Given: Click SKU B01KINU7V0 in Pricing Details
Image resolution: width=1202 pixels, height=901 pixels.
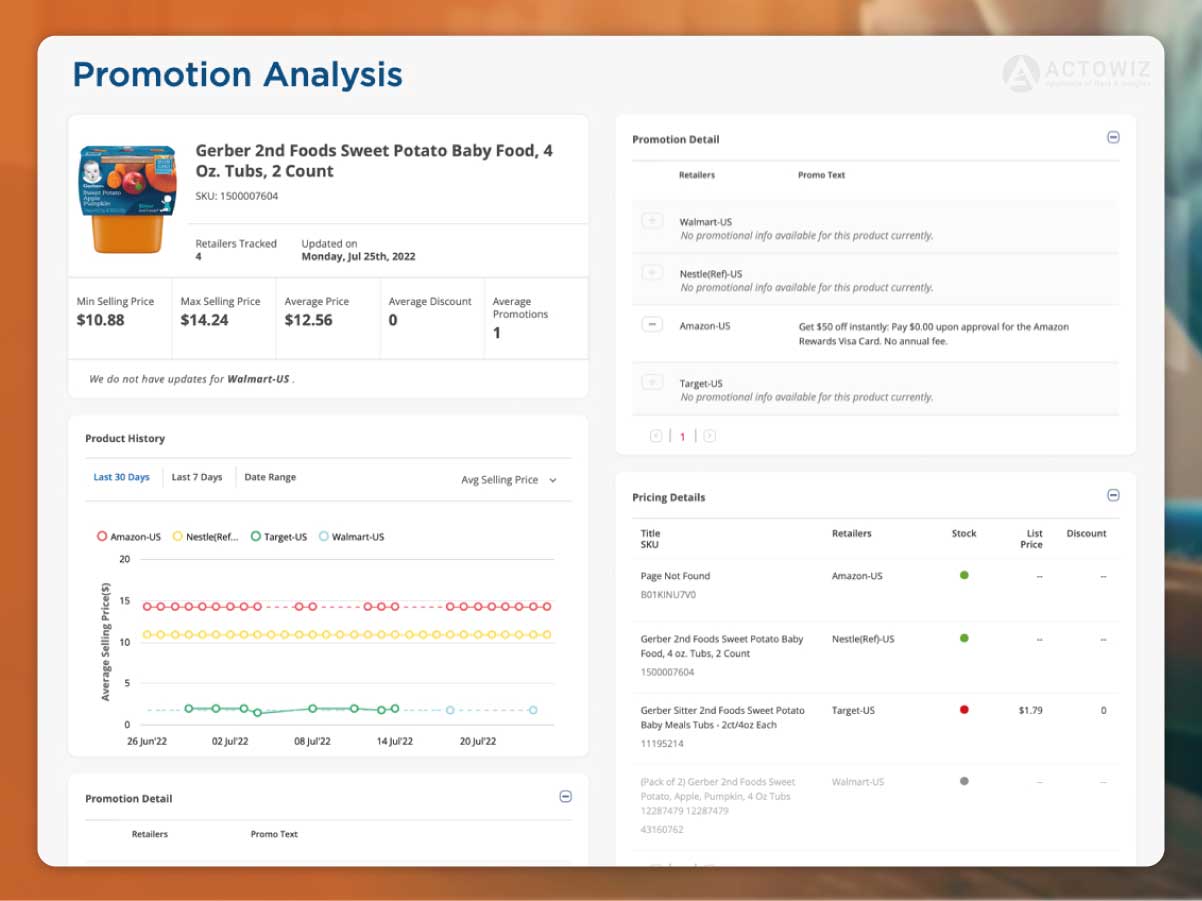Looking at the screenshot, I should pyautogui.click(x=668, y=594).
